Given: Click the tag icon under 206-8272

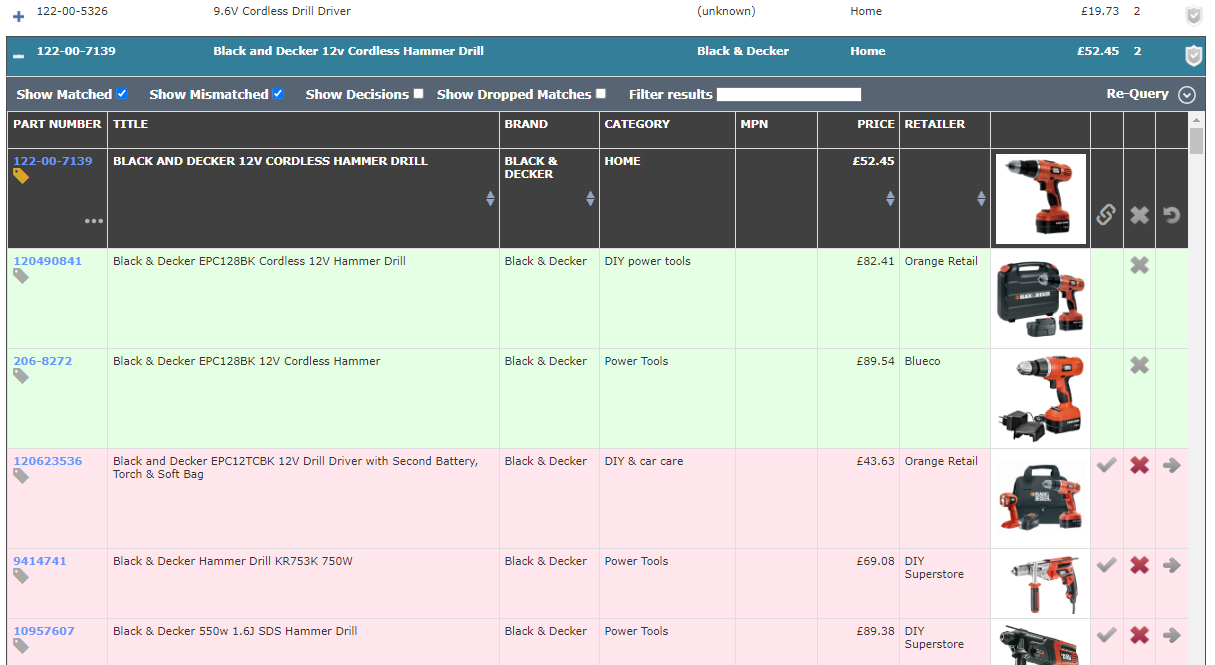Looking at the screenshot, I should click(x=21, y=376).
